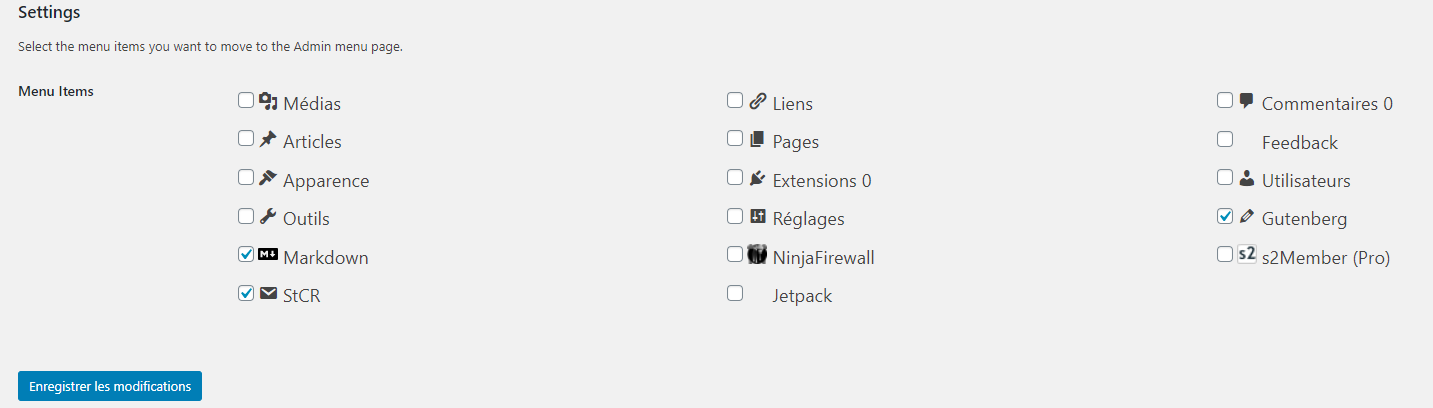Select the Pages checkbox

point(735,139)
